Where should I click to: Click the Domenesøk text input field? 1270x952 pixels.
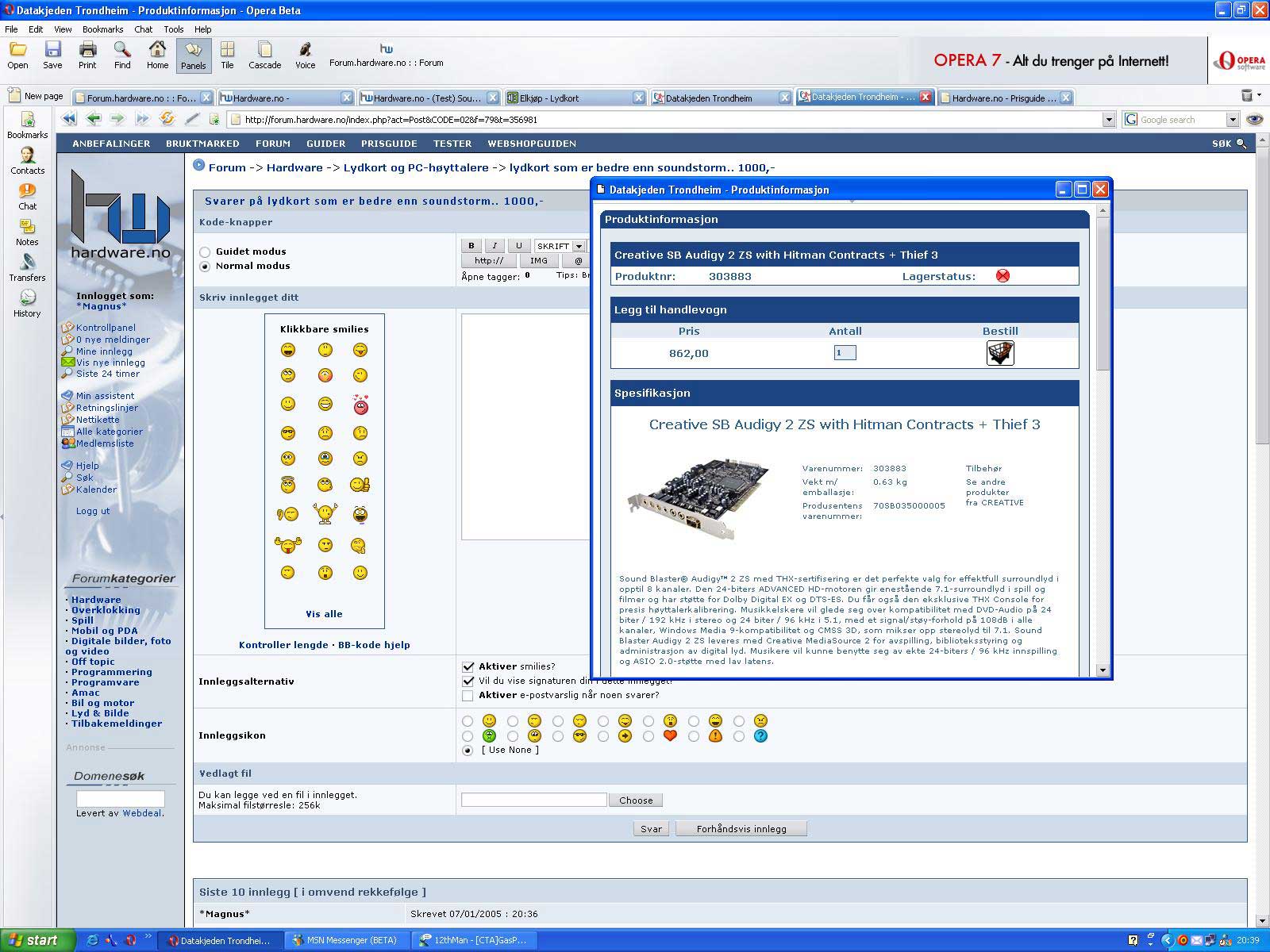coord(121,799)
